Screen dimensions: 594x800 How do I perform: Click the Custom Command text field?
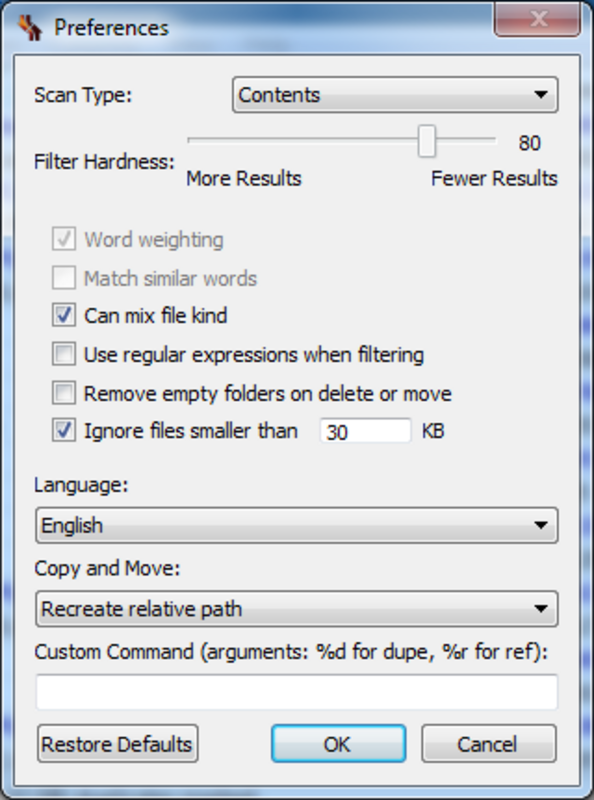(x=296, y=691)
